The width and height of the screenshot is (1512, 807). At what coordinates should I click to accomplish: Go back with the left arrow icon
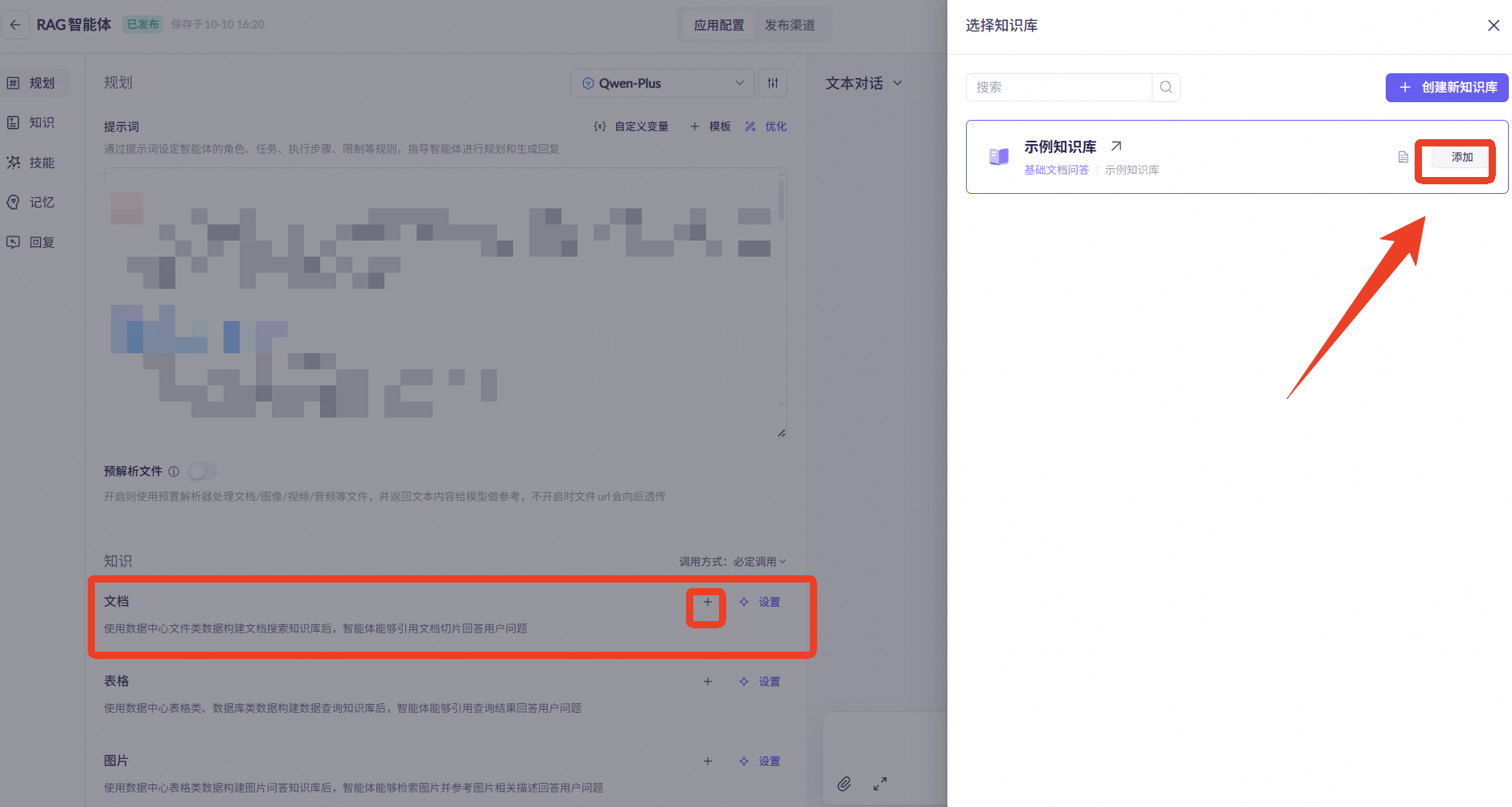(x=15, y=25)
